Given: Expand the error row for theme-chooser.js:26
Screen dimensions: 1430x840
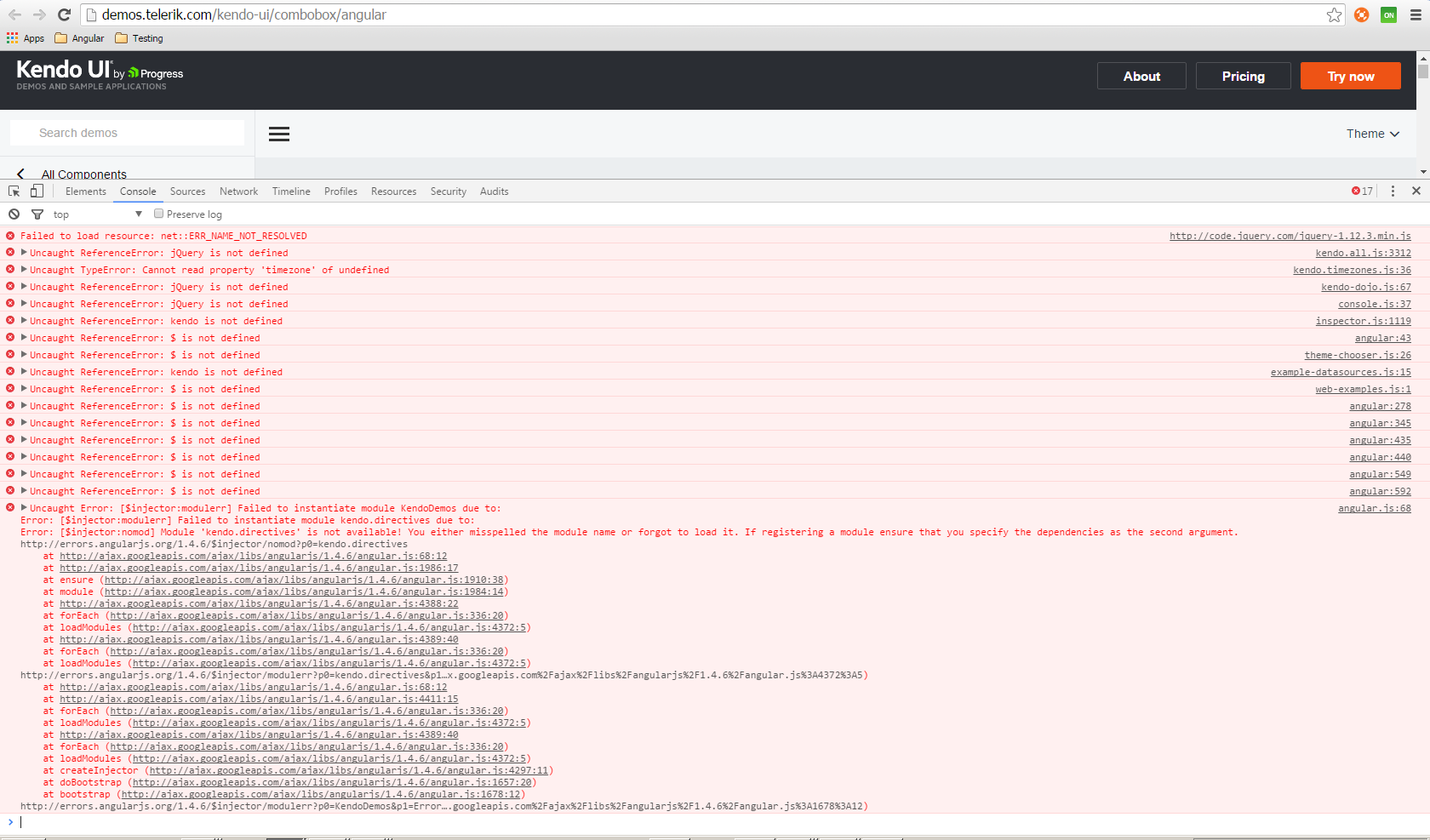Looking at the screenshot, I should pyautogui.click(x=24, y=355).
